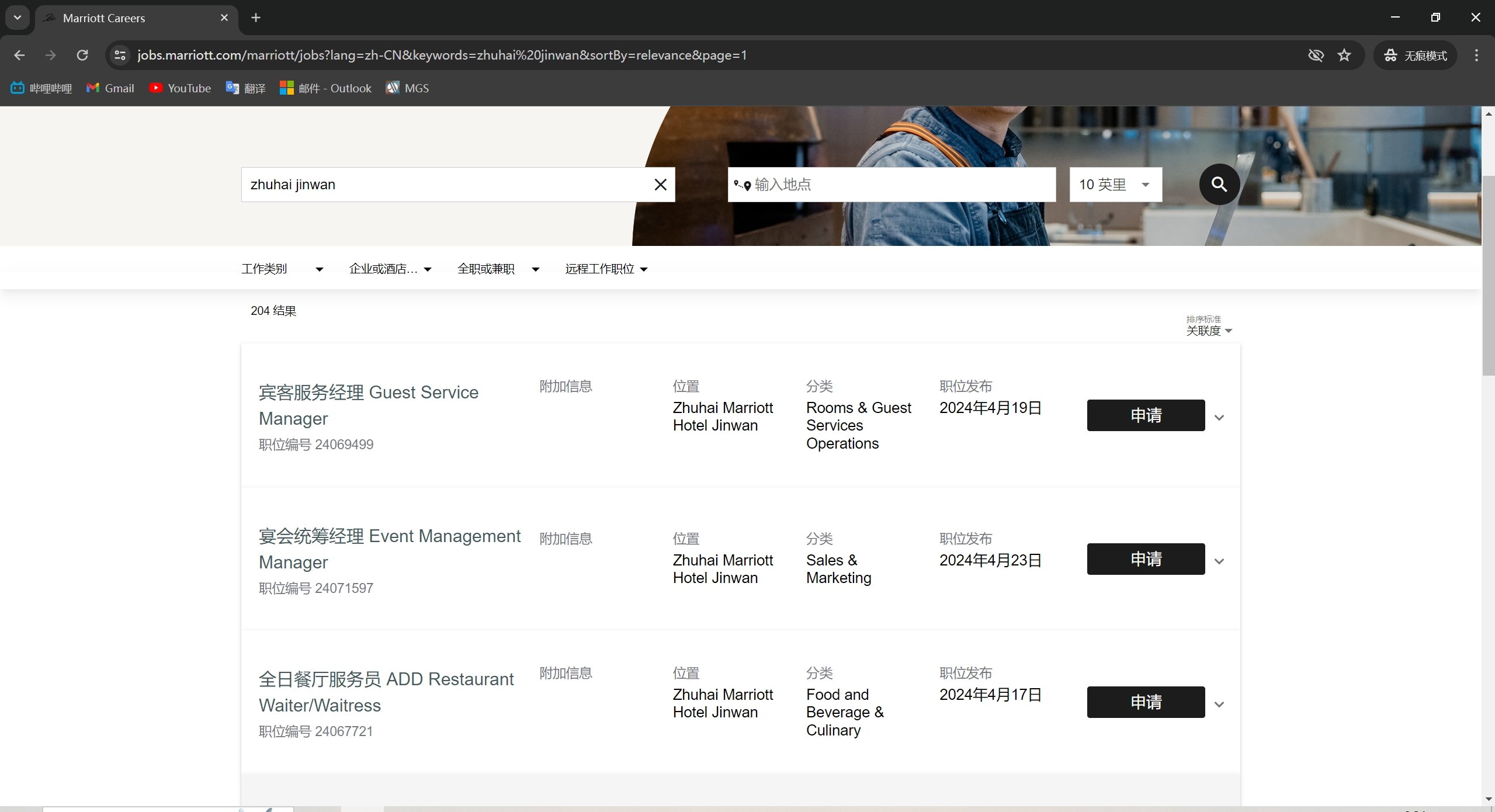The width and height of the screenshot is (1495, 812).
Task: Click the Sales & Marketing category text
Action: click(x=838, y=569)
